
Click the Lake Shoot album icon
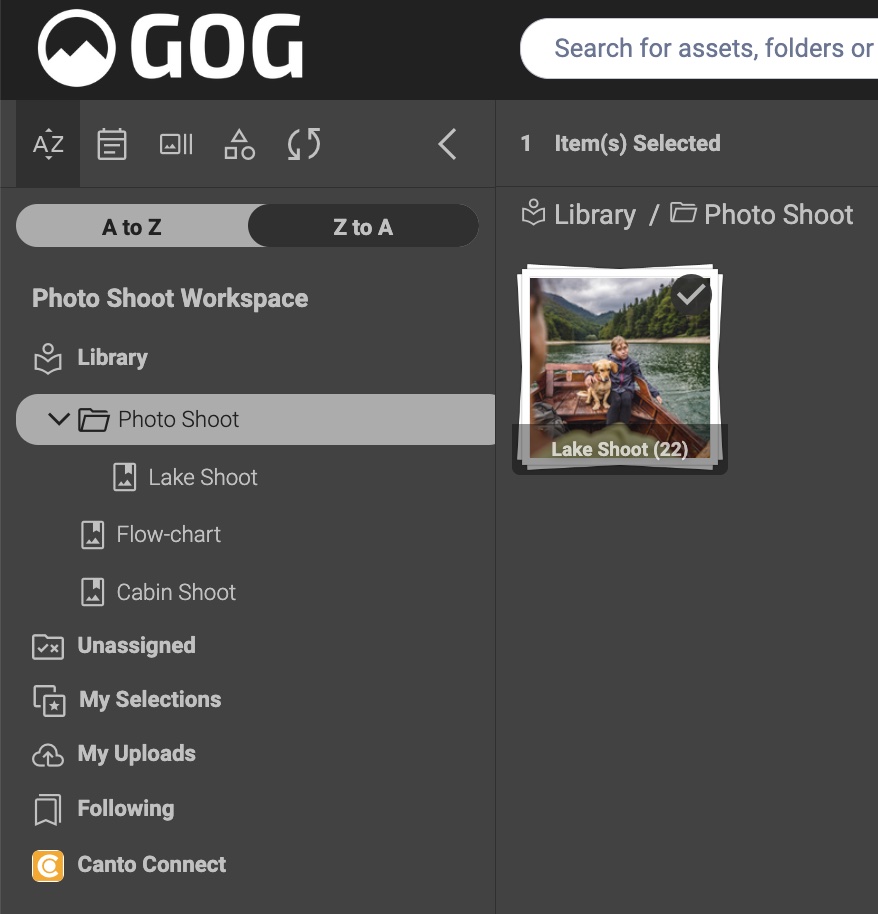point(124,477)
